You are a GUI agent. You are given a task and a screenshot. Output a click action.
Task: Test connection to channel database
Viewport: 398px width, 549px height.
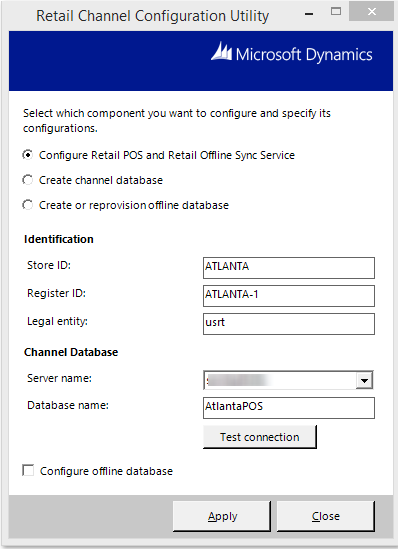(260, 437)
